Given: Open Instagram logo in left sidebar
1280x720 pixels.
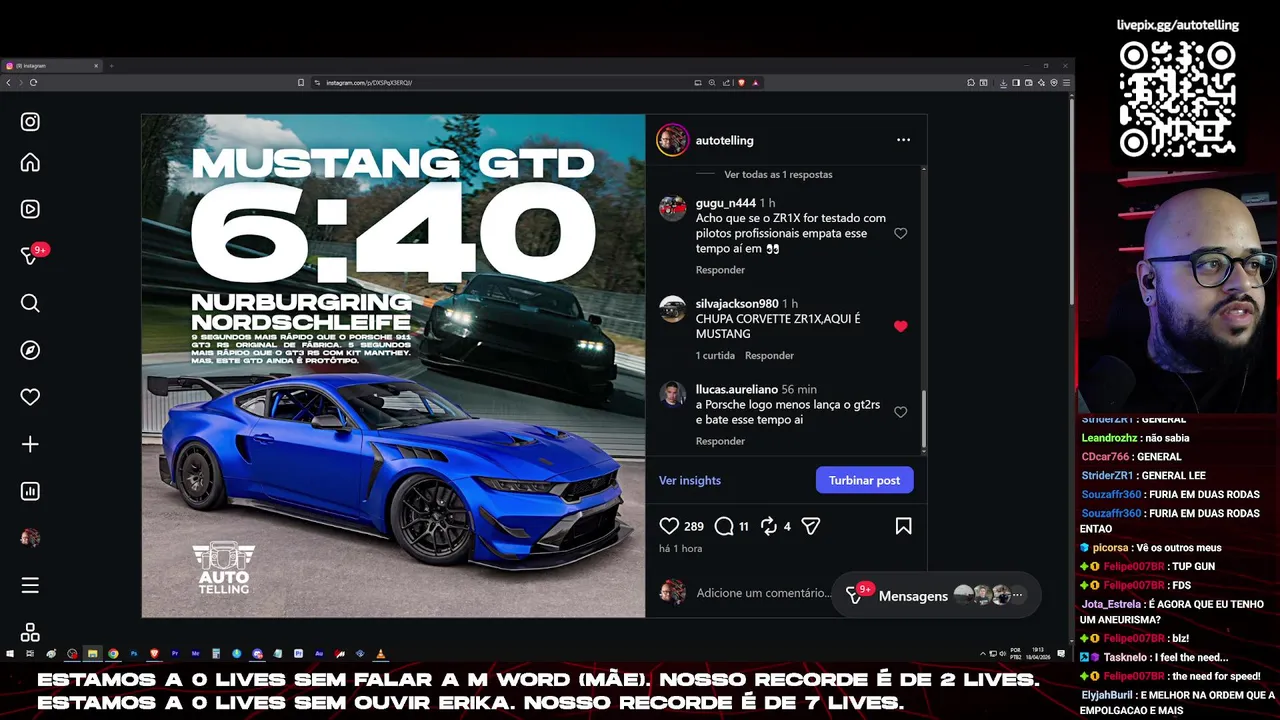Looking at the screenshot, I should pyautogui.click(x=30, y=122).
